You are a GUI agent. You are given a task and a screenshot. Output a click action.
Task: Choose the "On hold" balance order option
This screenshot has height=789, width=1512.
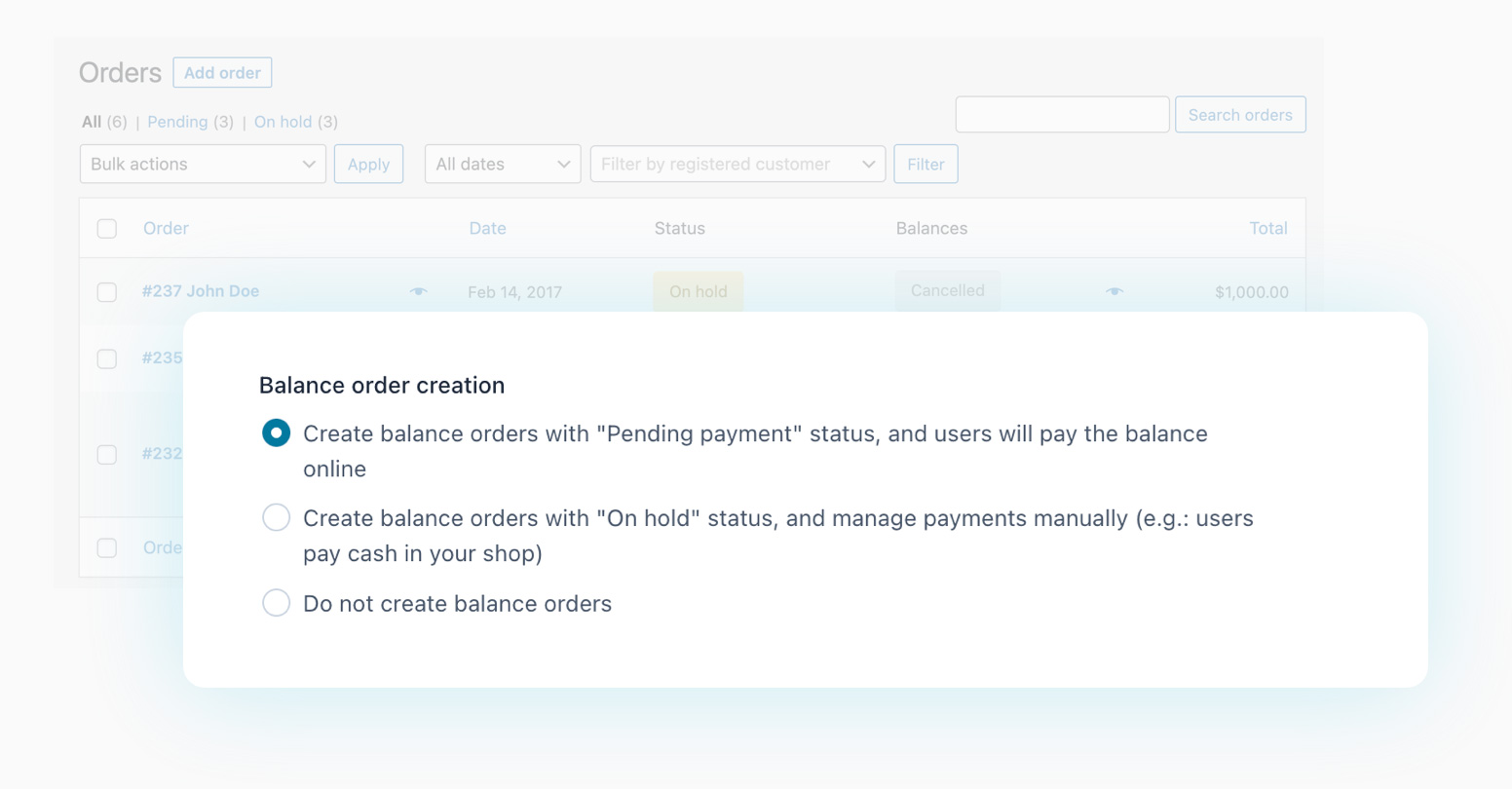pos(276,517)
